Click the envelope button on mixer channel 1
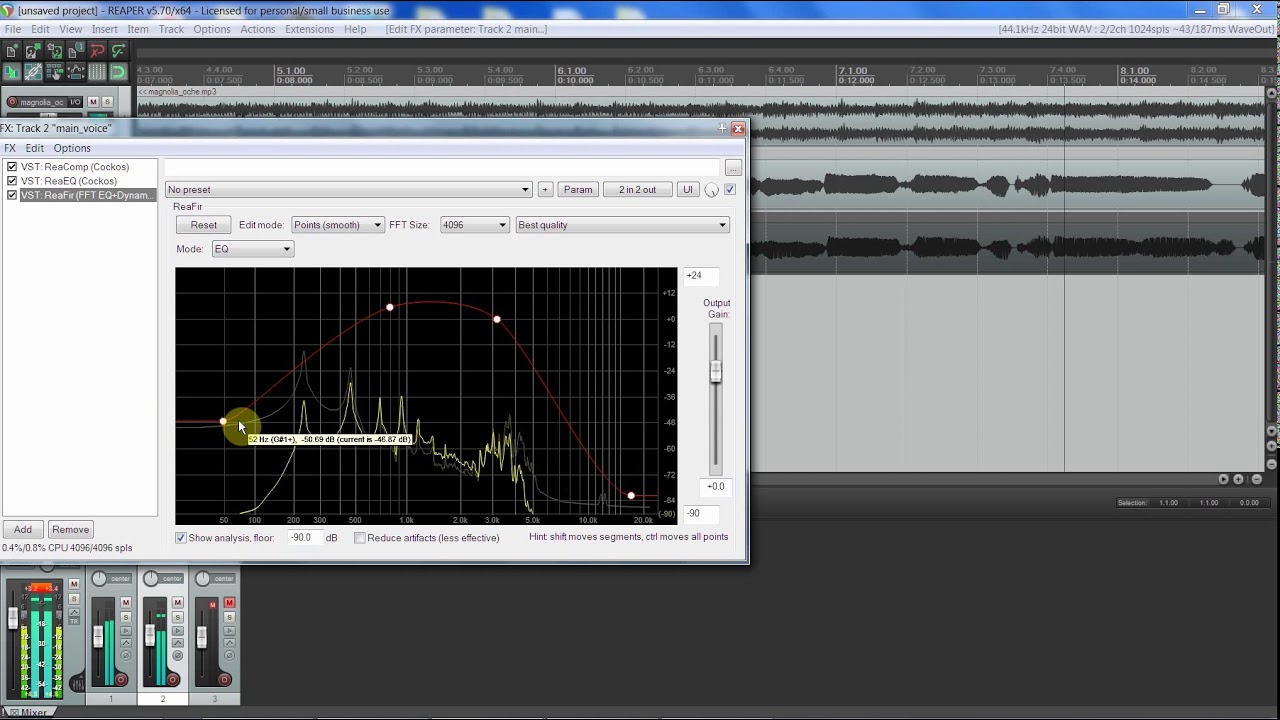Image resolution: width=1280 pixels, height=720 pixels. [x=126, y=643]
